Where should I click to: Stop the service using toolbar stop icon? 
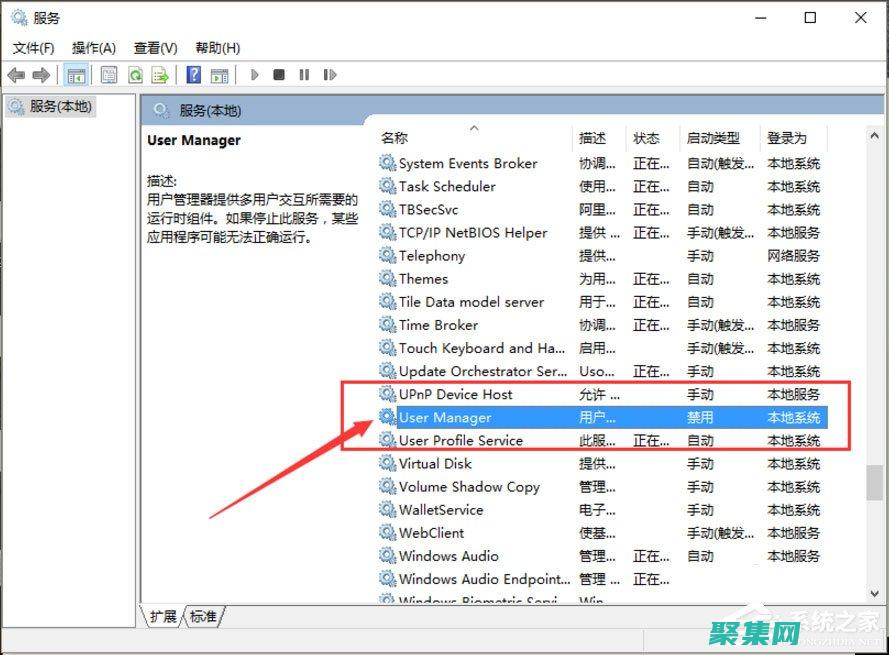coord(280,74)
